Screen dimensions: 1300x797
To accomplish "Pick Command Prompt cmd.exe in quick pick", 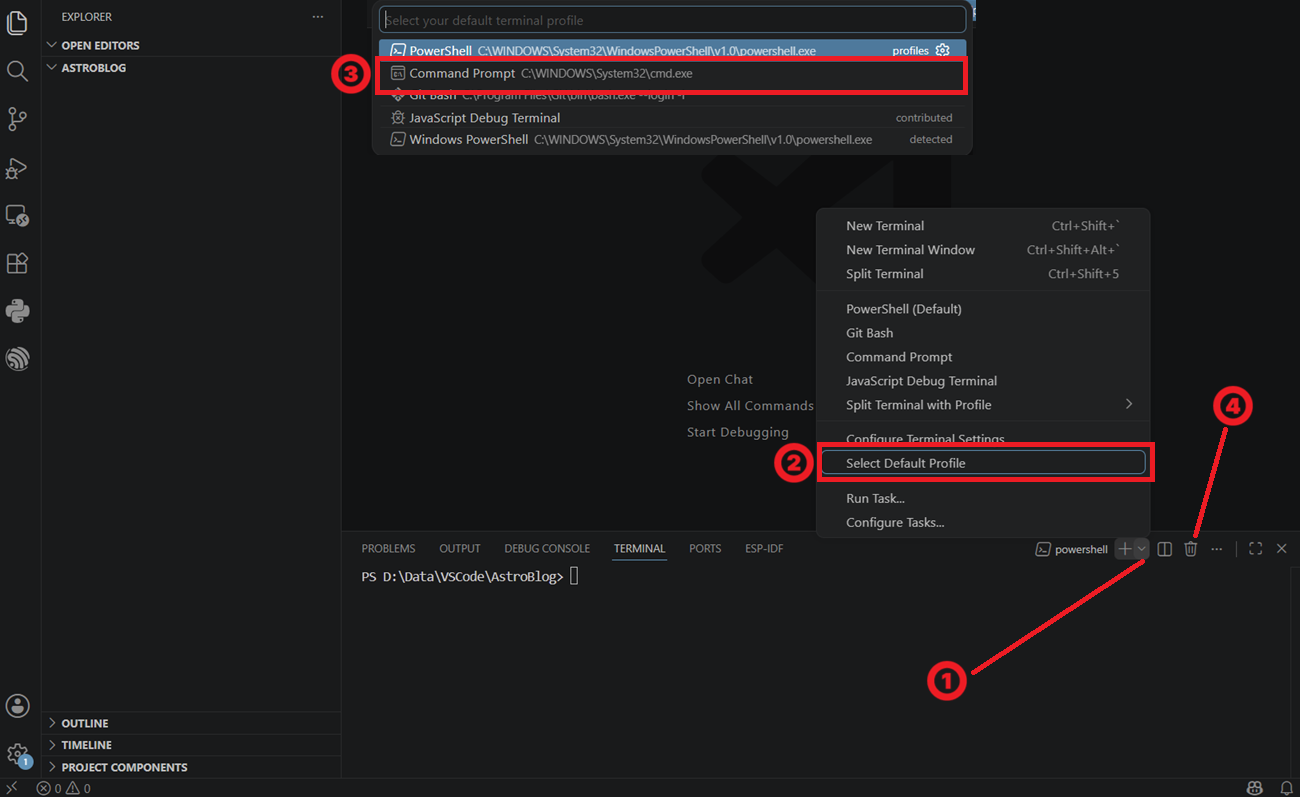I will pos(672,74).
